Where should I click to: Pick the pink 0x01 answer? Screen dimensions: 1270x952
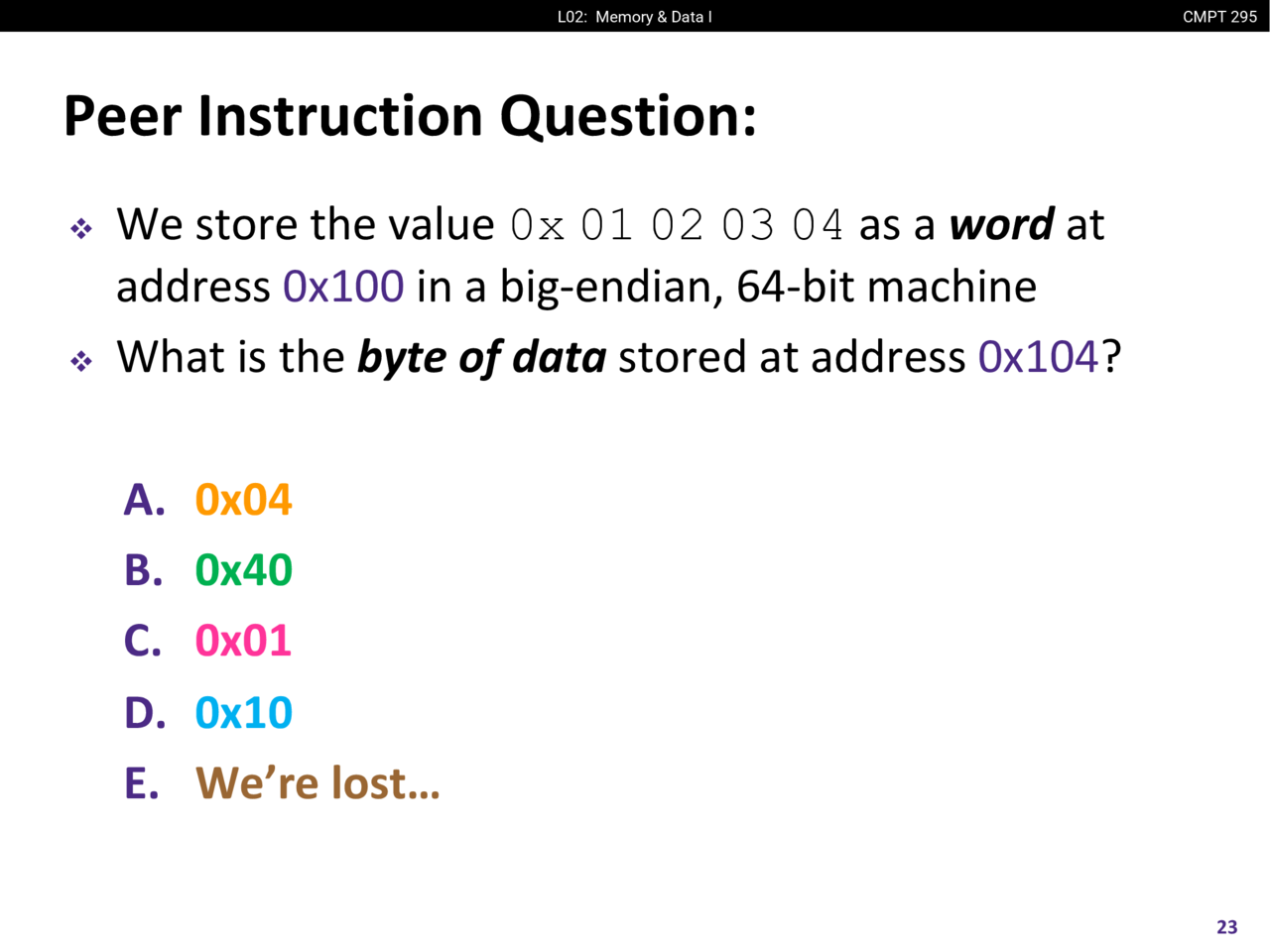(x=243, y=641)
